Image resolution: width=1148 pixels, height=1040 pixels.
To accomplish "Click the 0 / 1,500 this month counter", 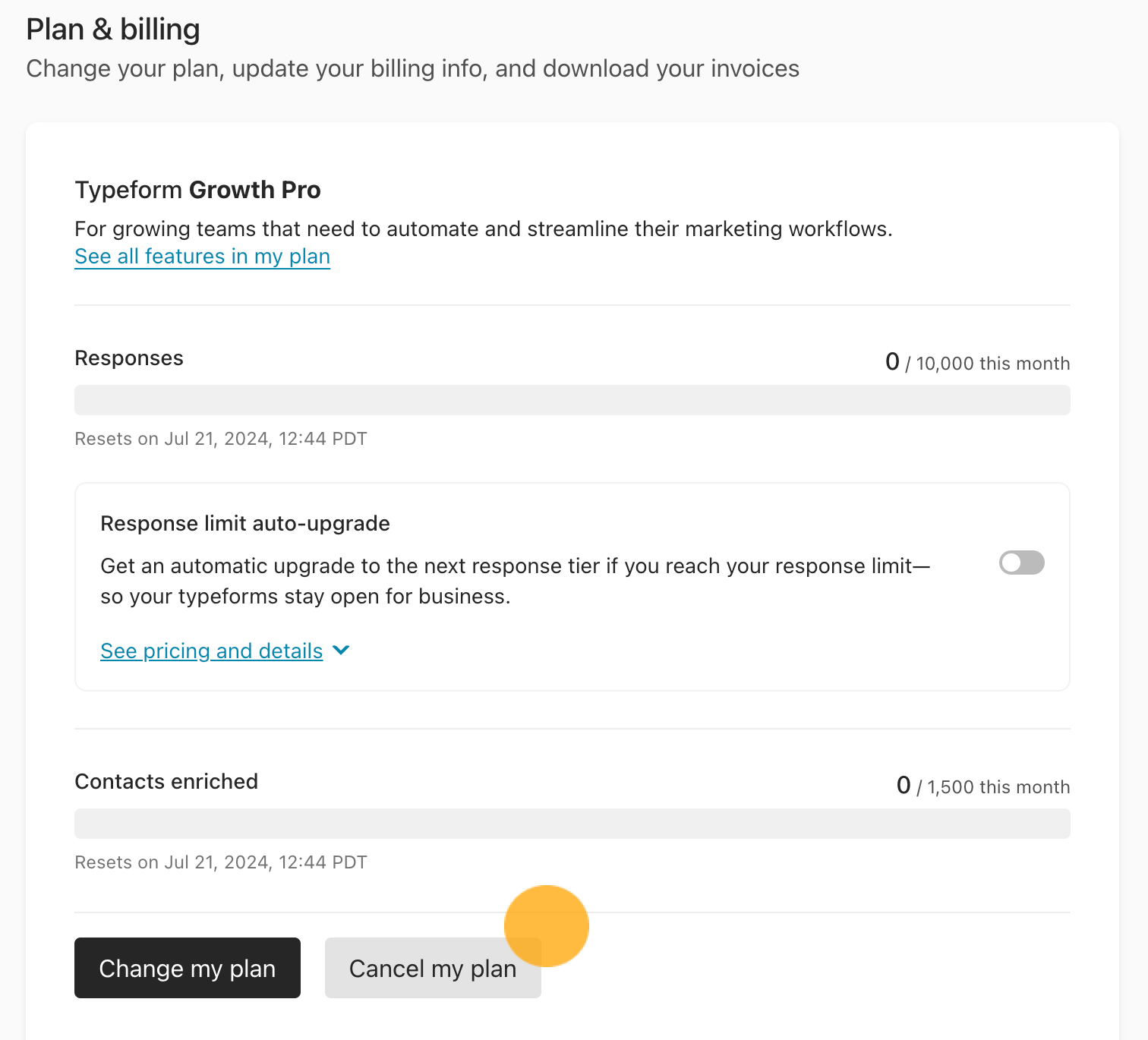I will click(x=983, y=786).
